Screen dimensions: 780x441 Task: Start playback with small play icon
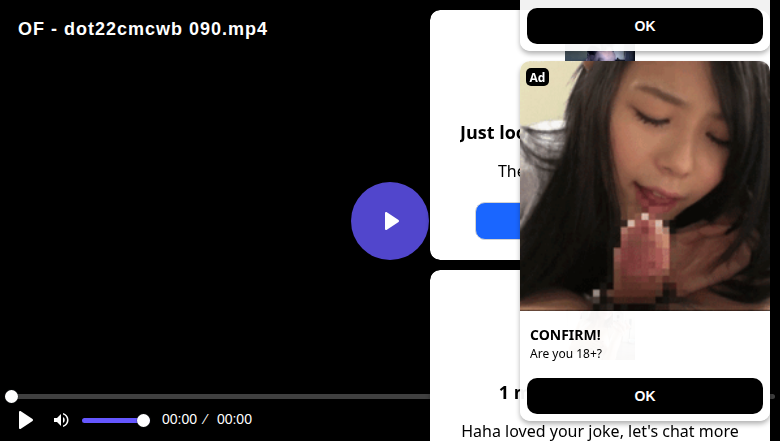coord(25,420)
